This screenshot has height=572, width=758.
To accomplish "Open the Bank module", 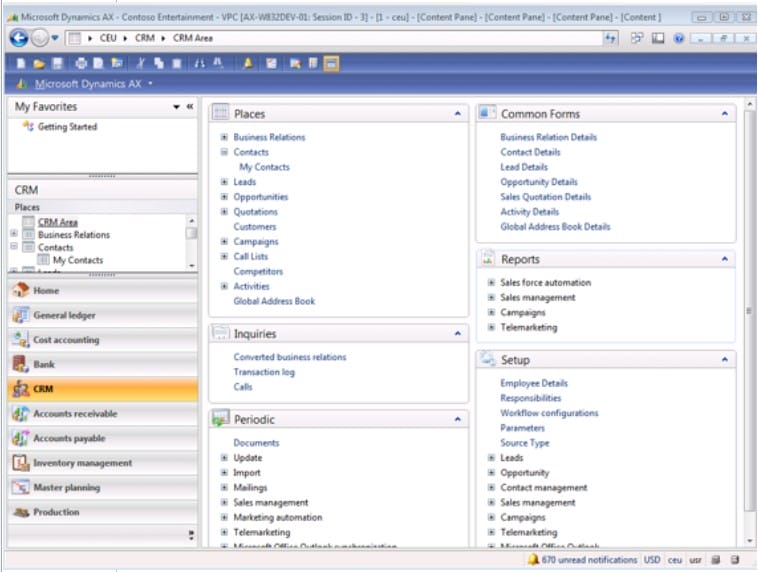I will click(102, 364).
